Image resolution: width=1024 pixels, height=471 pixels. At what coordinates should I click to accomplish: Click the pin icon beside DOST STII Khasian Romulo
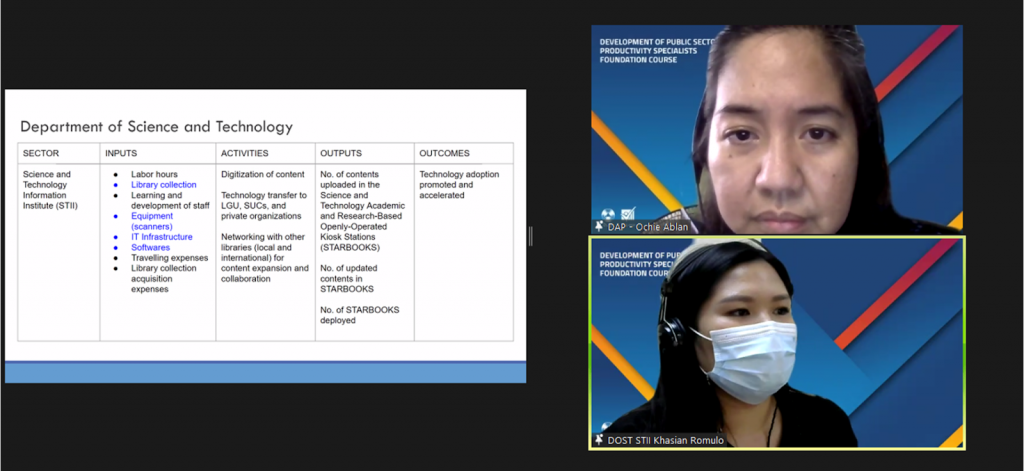(x=598, y=440)
